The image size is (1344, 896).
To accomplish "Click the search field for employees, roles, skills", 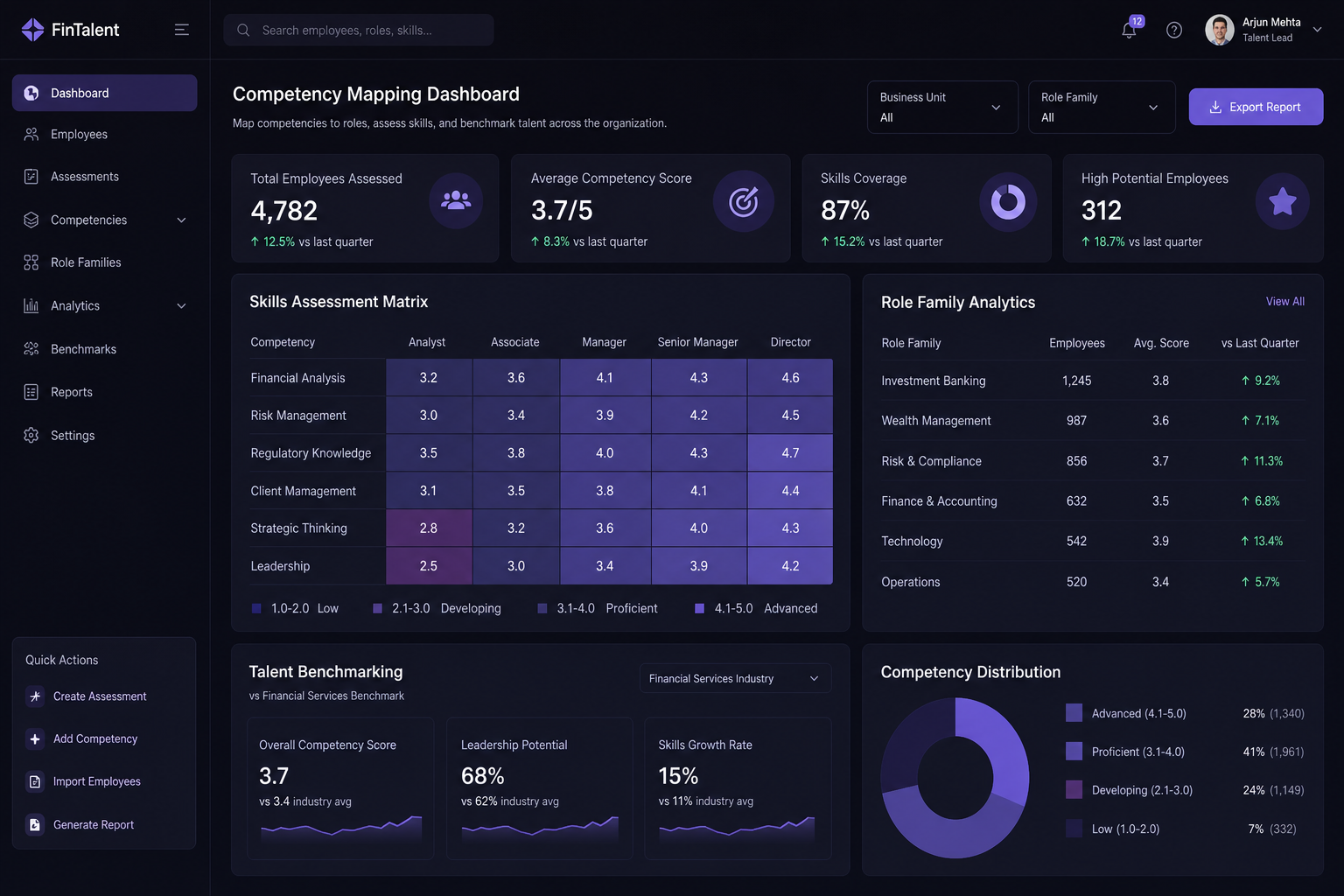I will tap(359, 30).
